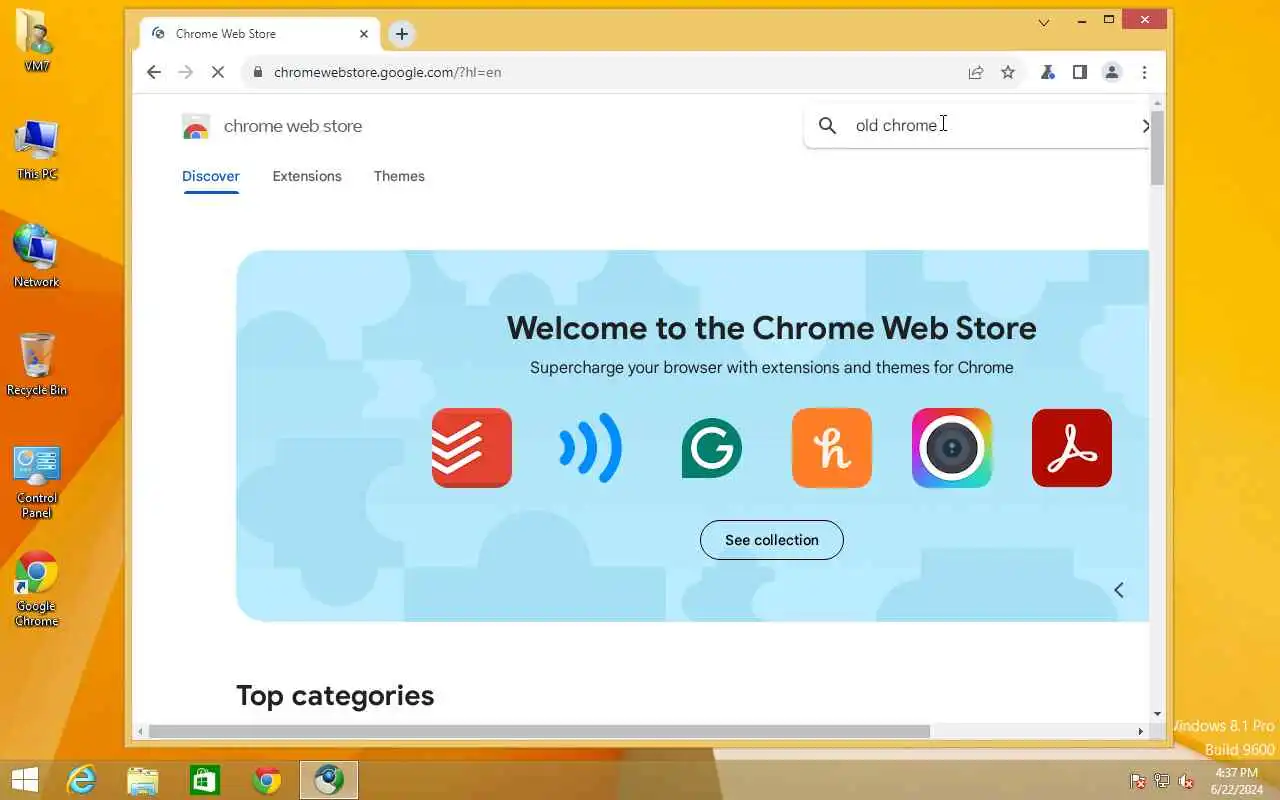Open the VM7 user folder on desktop

point(37,40)
